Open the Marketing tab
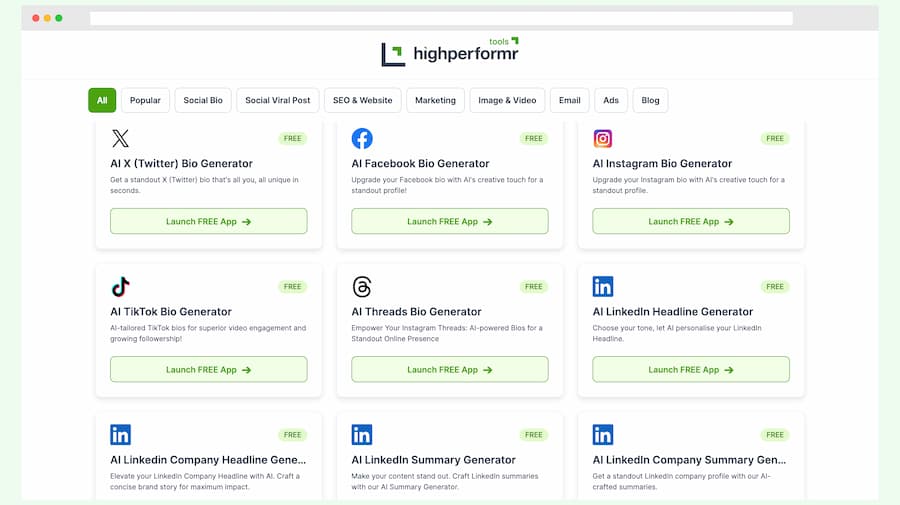 (436, 100)
